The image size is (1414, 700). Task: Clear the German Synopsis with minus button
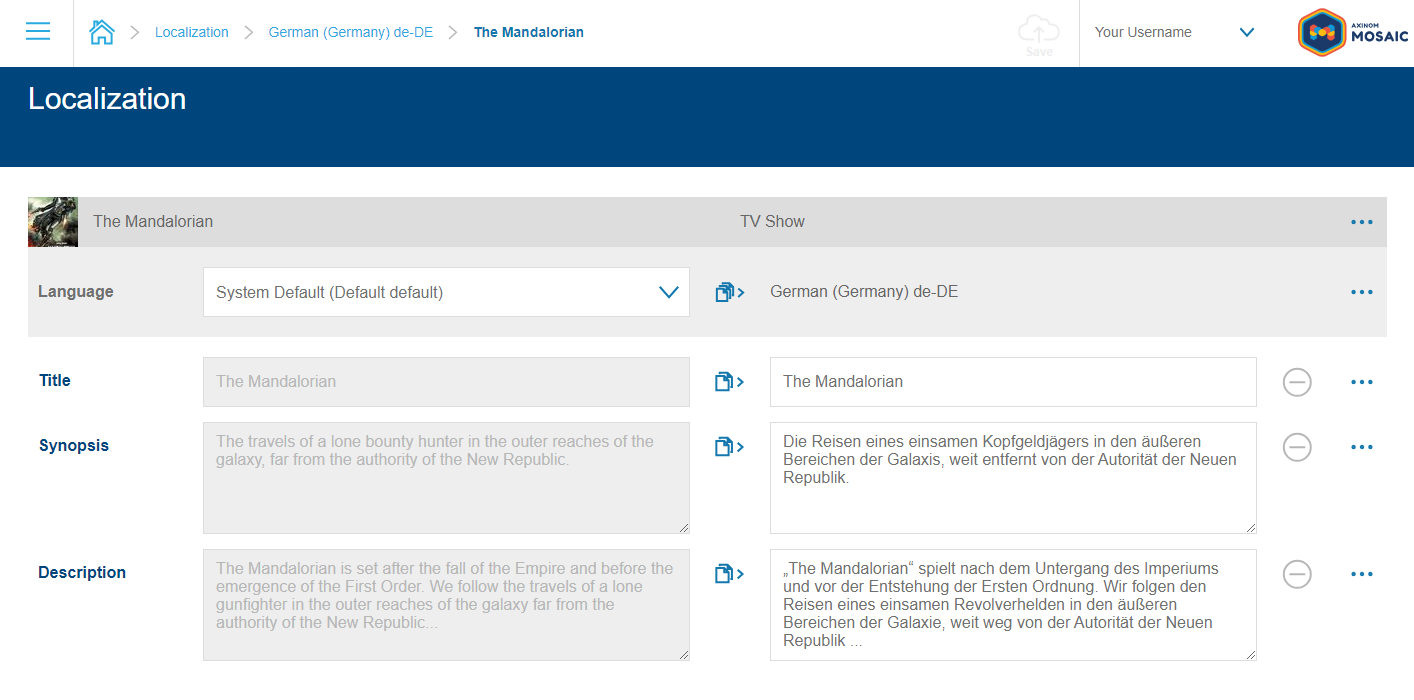pyautogui.click(x=1297, y=447)
